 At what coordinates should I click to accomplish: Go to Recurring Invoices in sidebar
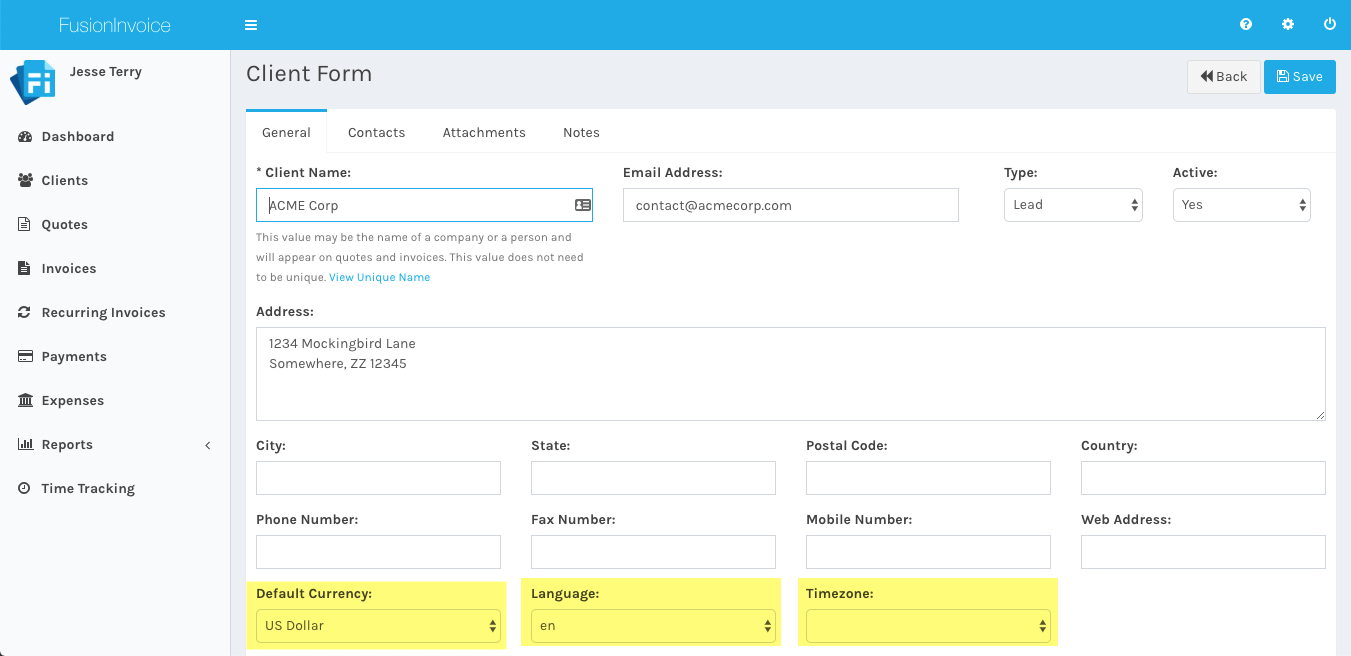[x=103, y=313]
